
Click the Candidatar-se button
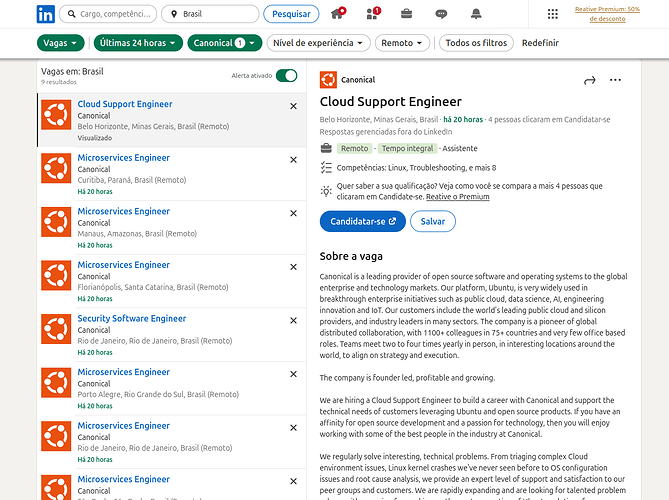(x=362, y=221)
